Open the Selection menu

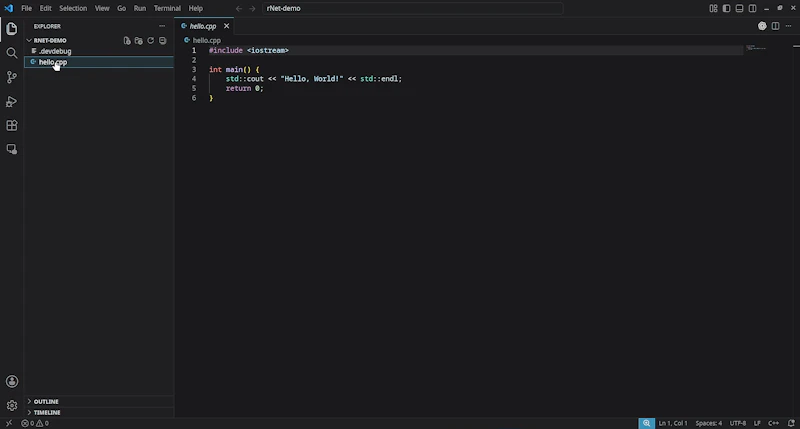coord(73,8)
